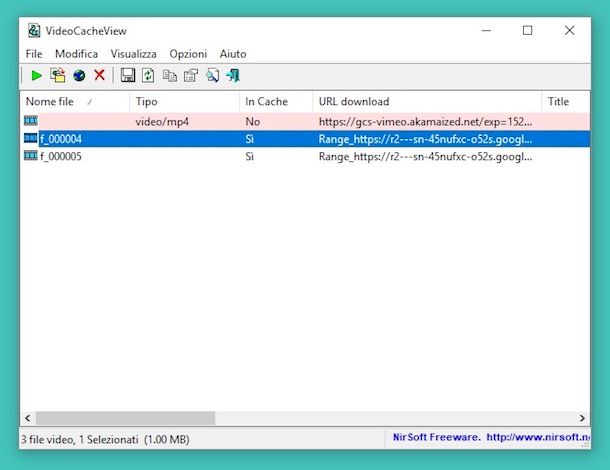Viewport: 610px width, 470px height.
Task: Click video icon of video/mp4 row
Action: coord(31,121)
